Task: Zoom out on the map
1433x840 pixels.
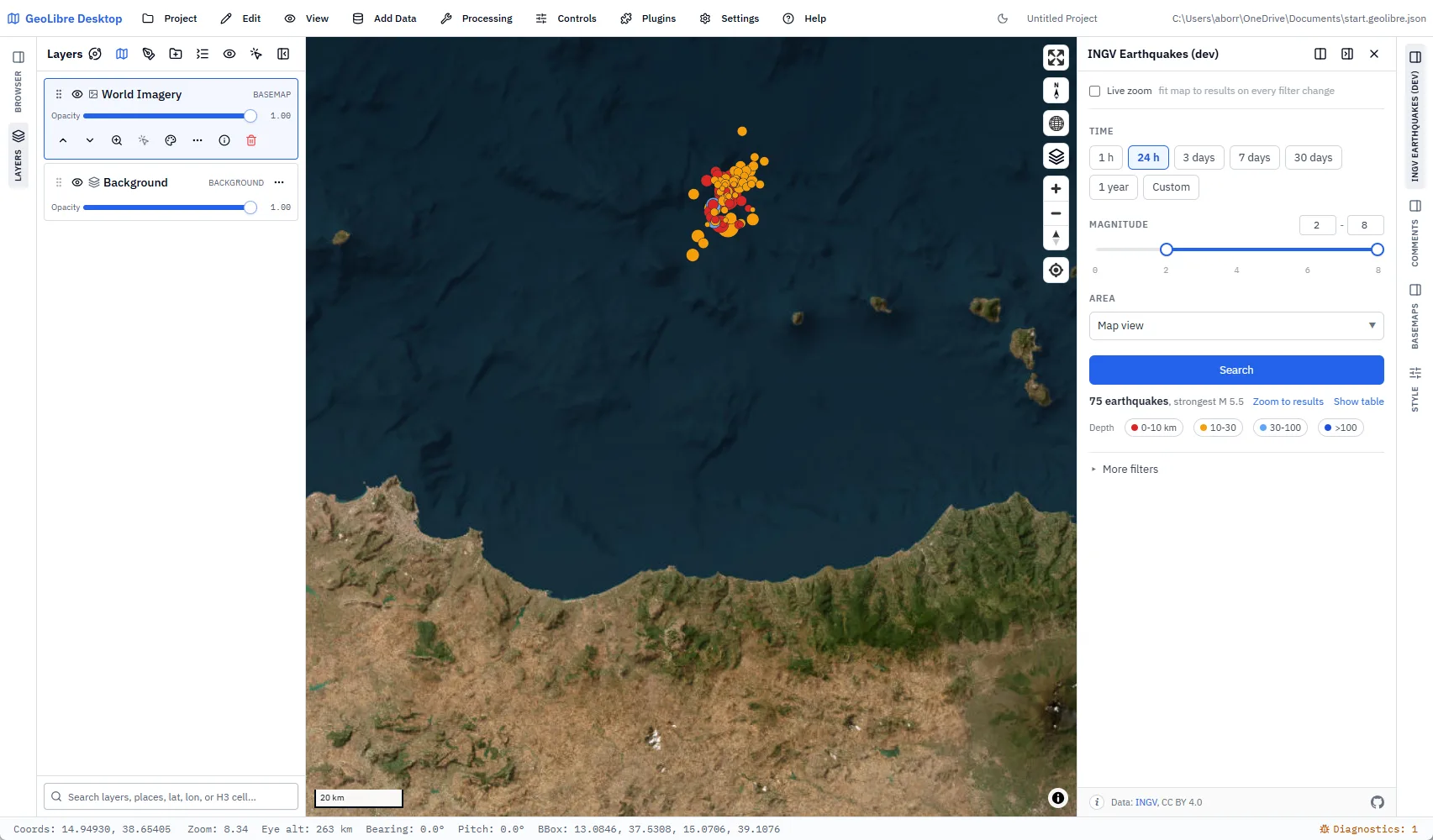Action: pos(1056,213)
